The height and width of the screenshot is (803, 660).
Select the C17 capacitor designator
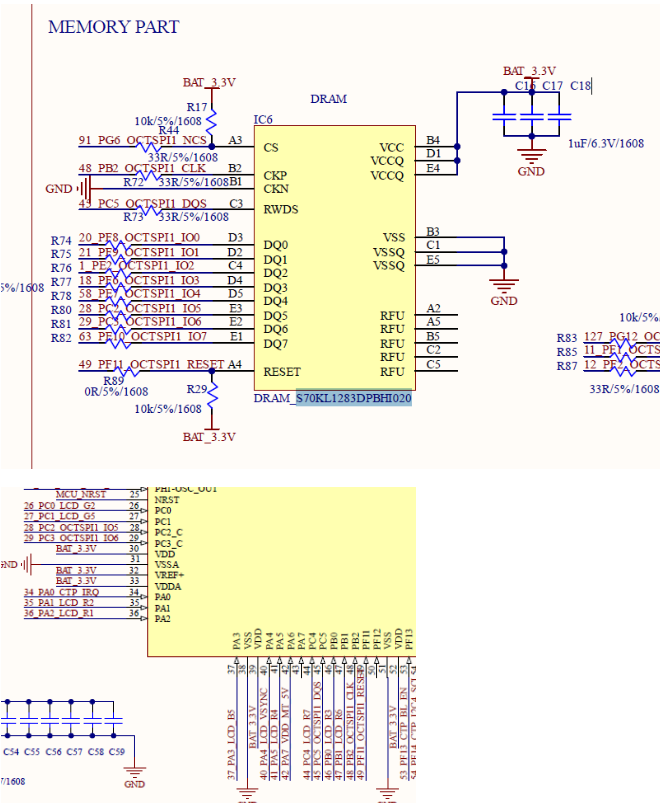552,86
